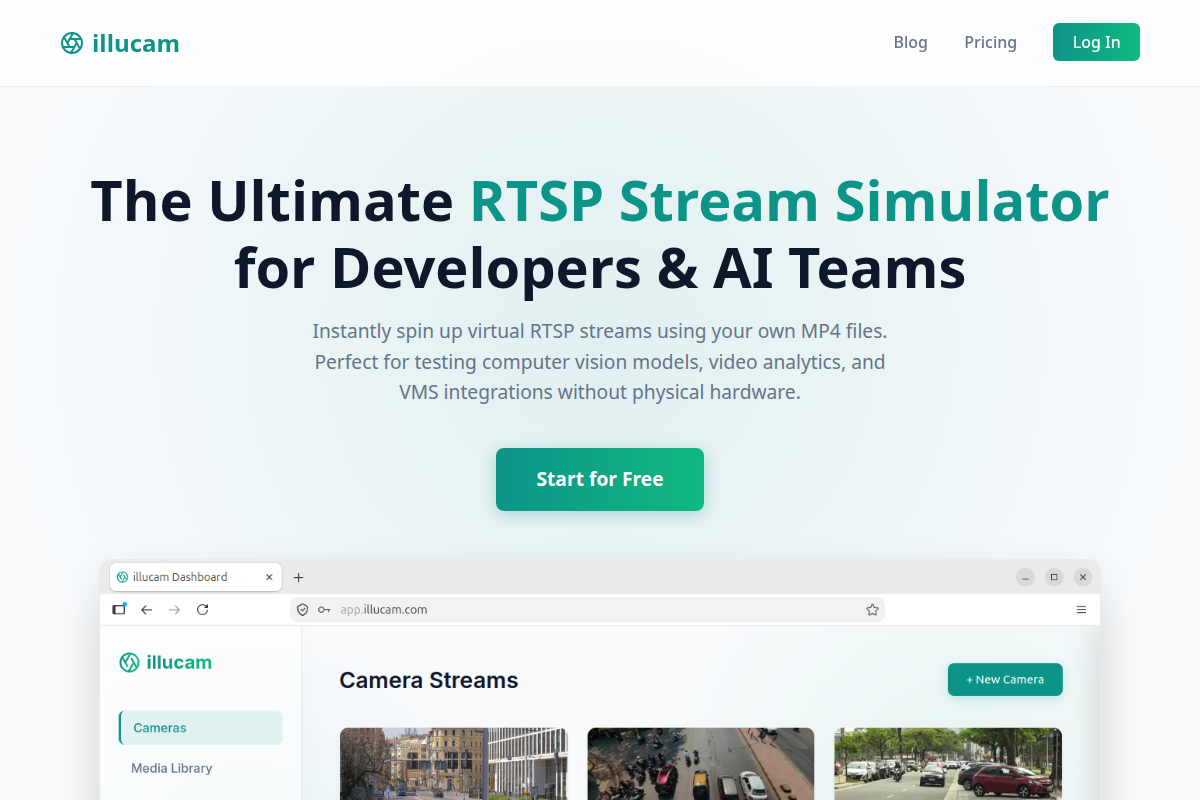Viewport: 1200px width, 800px height.
Task: Toggle the browser sidebar panel icon
Action: pos(120,609)
